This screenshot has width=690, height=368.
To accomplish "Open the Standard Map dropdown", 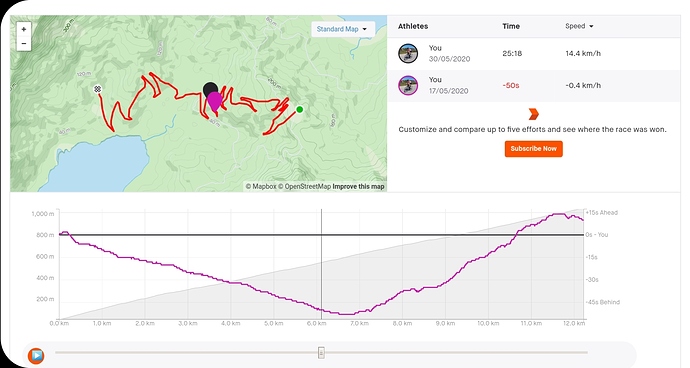I will click(343, 29).
